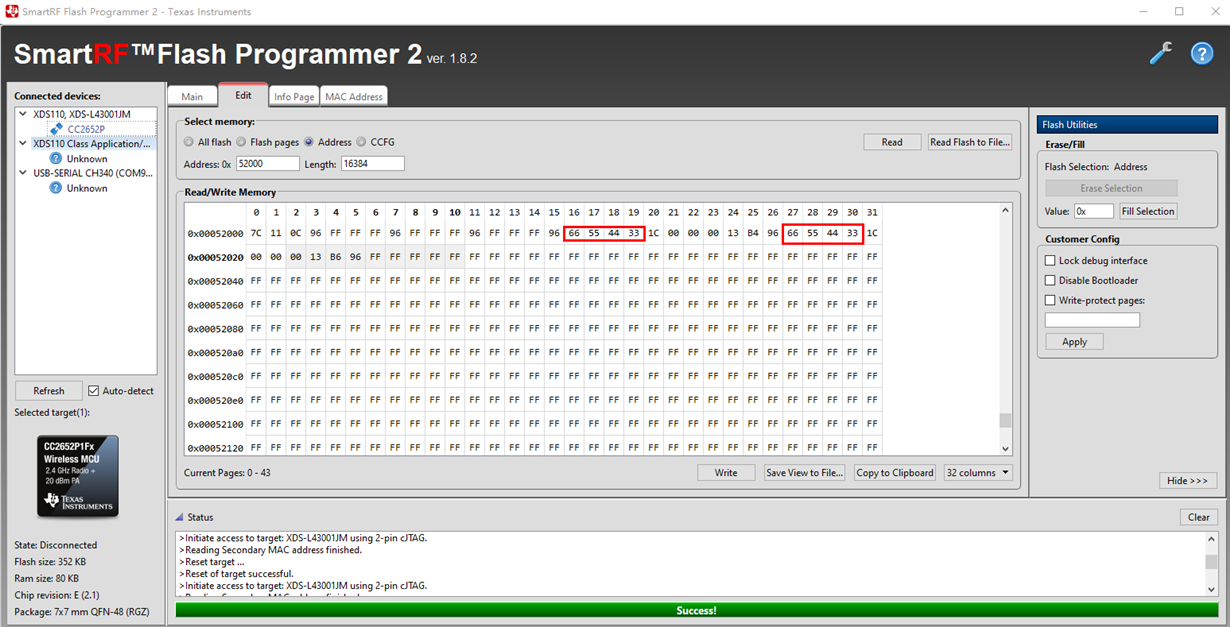Click the CC2652P1Fx chip image
The height and width of the screenshot is (627, 1230).
[x=78, y=476]
